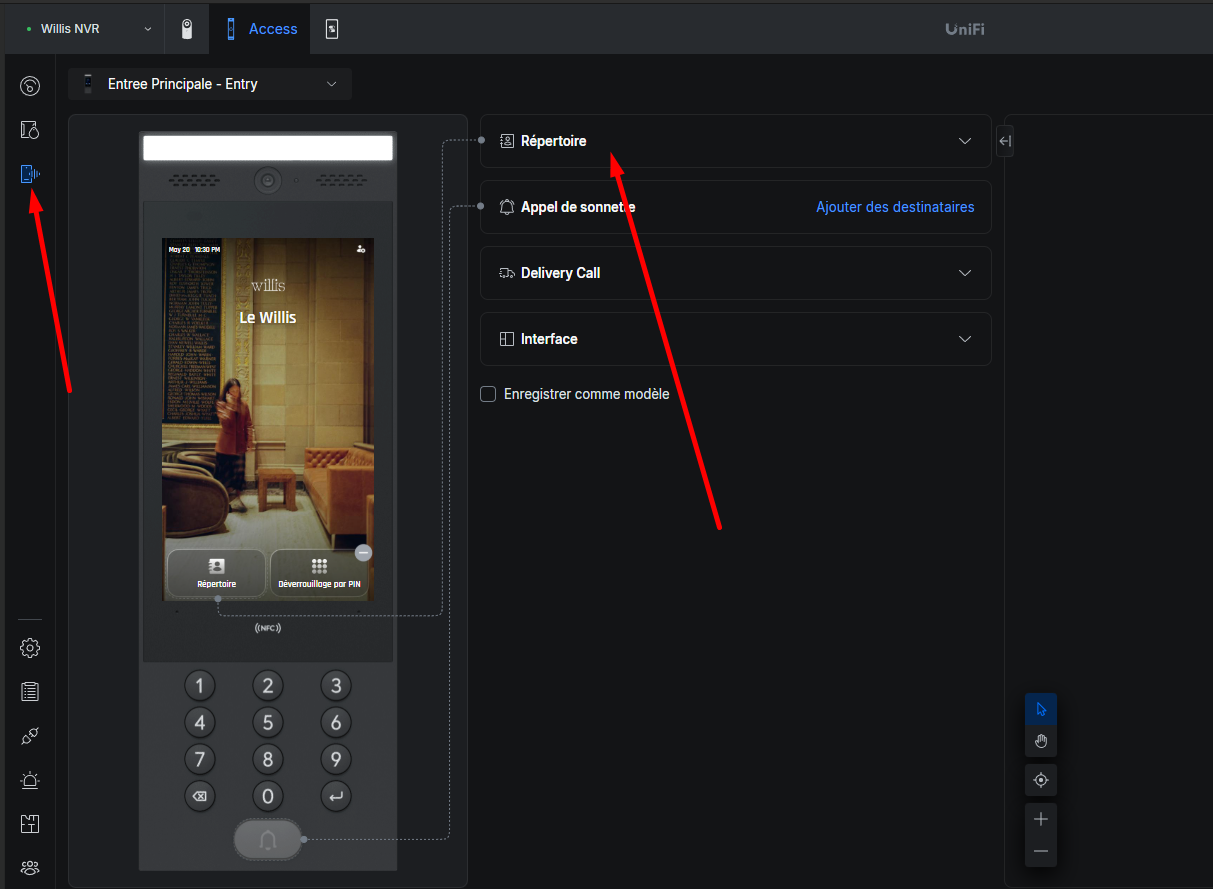Click keypad key 0
Screen dimensions: 1213x889
click(268, 796)
